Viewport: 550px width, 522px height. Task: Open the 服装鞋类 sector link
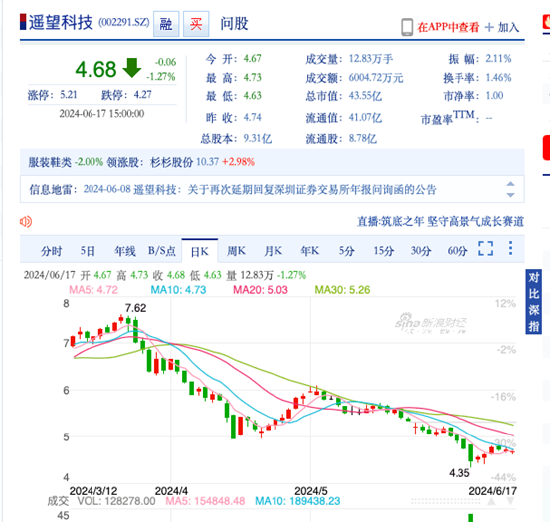pyautogui.click(x=50, y=162)
